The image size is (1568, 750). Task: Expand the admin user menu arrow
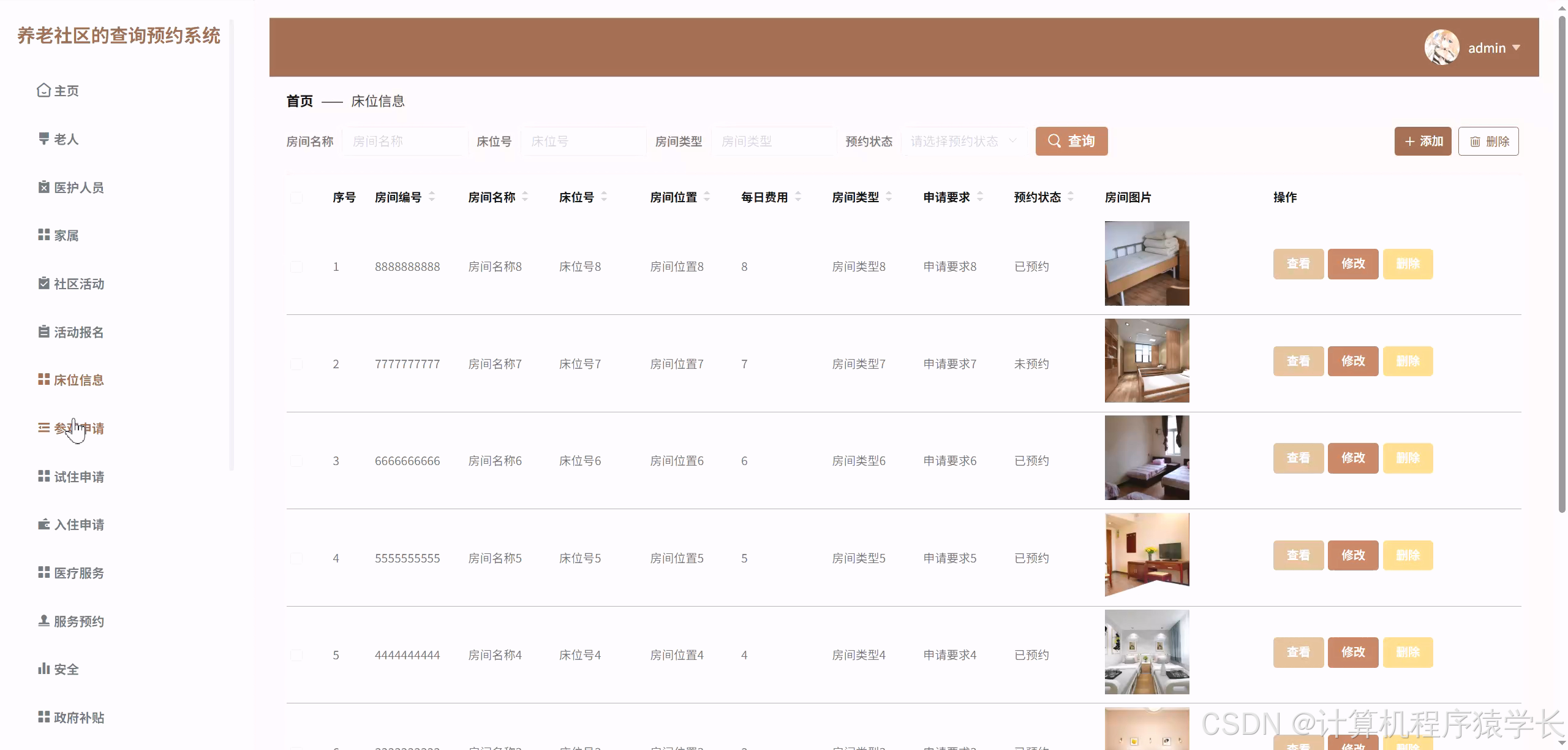(1517, 47)
